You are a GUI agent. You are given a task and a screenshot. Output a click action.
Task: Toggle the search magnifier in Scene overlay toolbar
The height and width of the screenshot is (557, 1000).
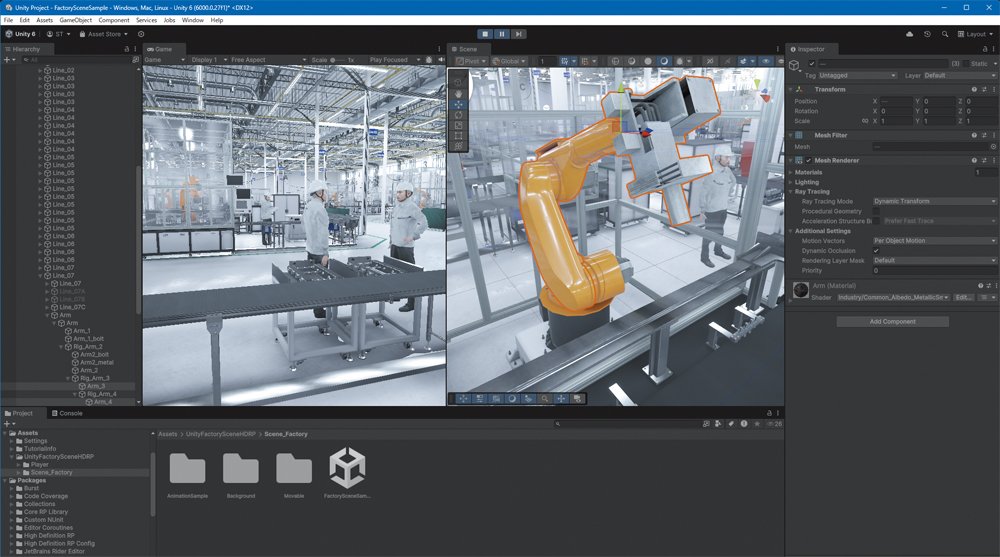(545, 399)
